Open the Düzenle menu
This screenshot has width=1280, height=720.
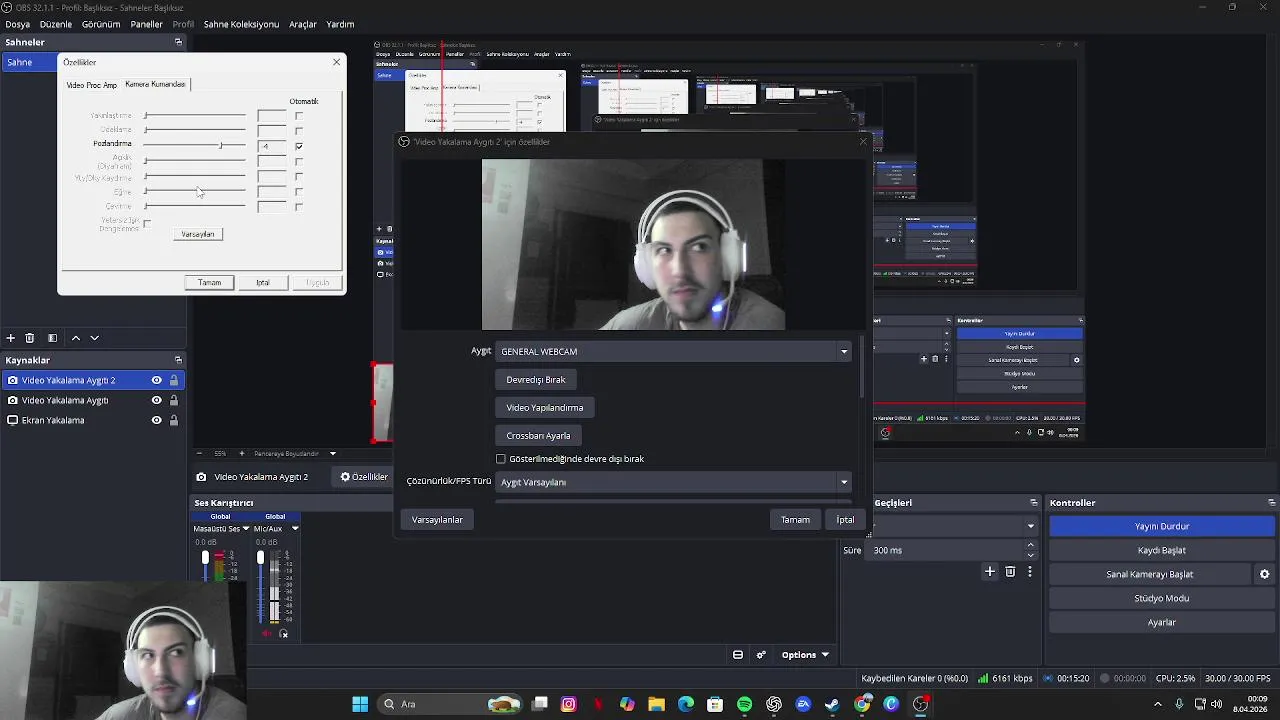[56, 24]
